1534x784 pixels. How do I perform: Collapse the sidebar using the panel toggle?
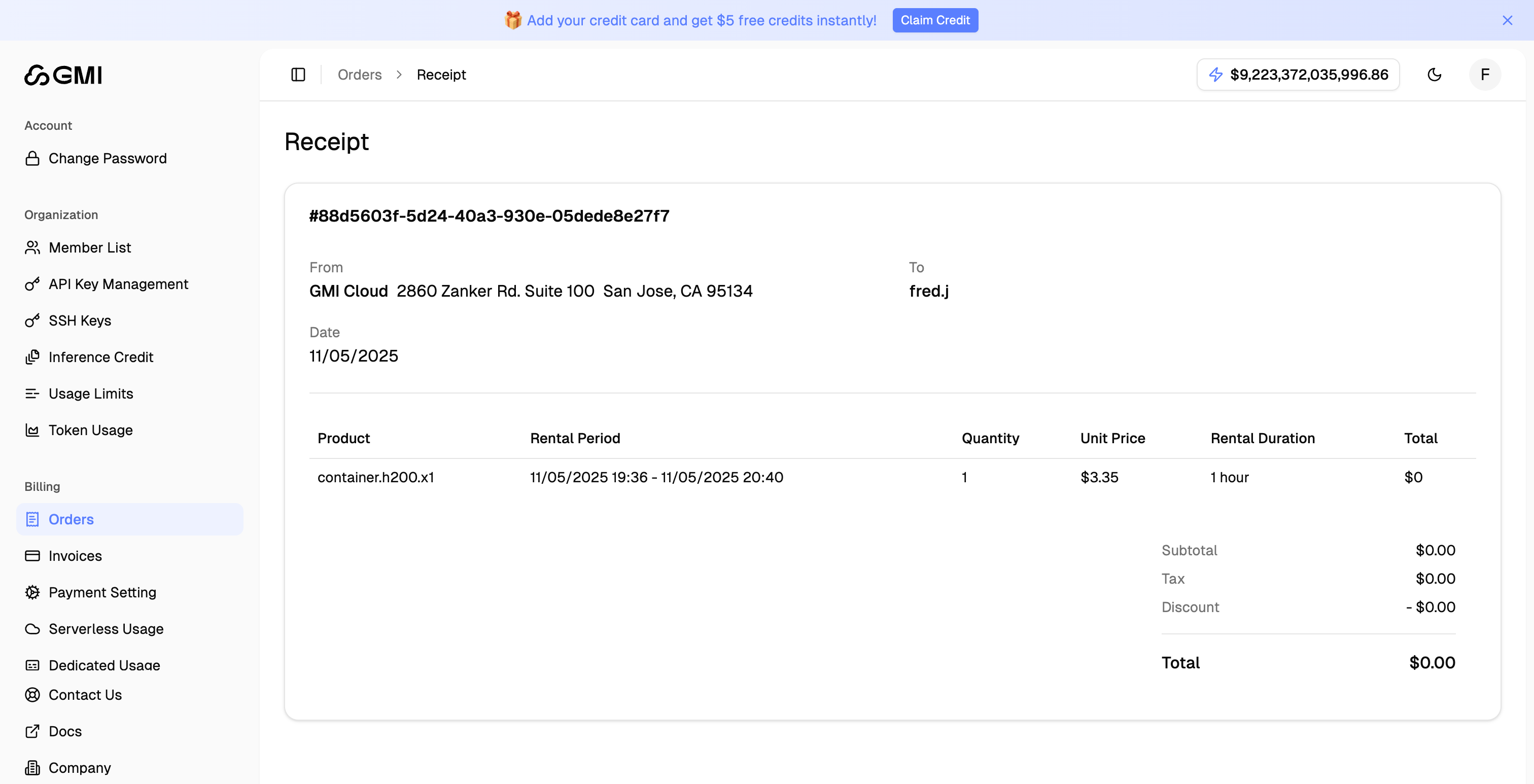(298, 75)
